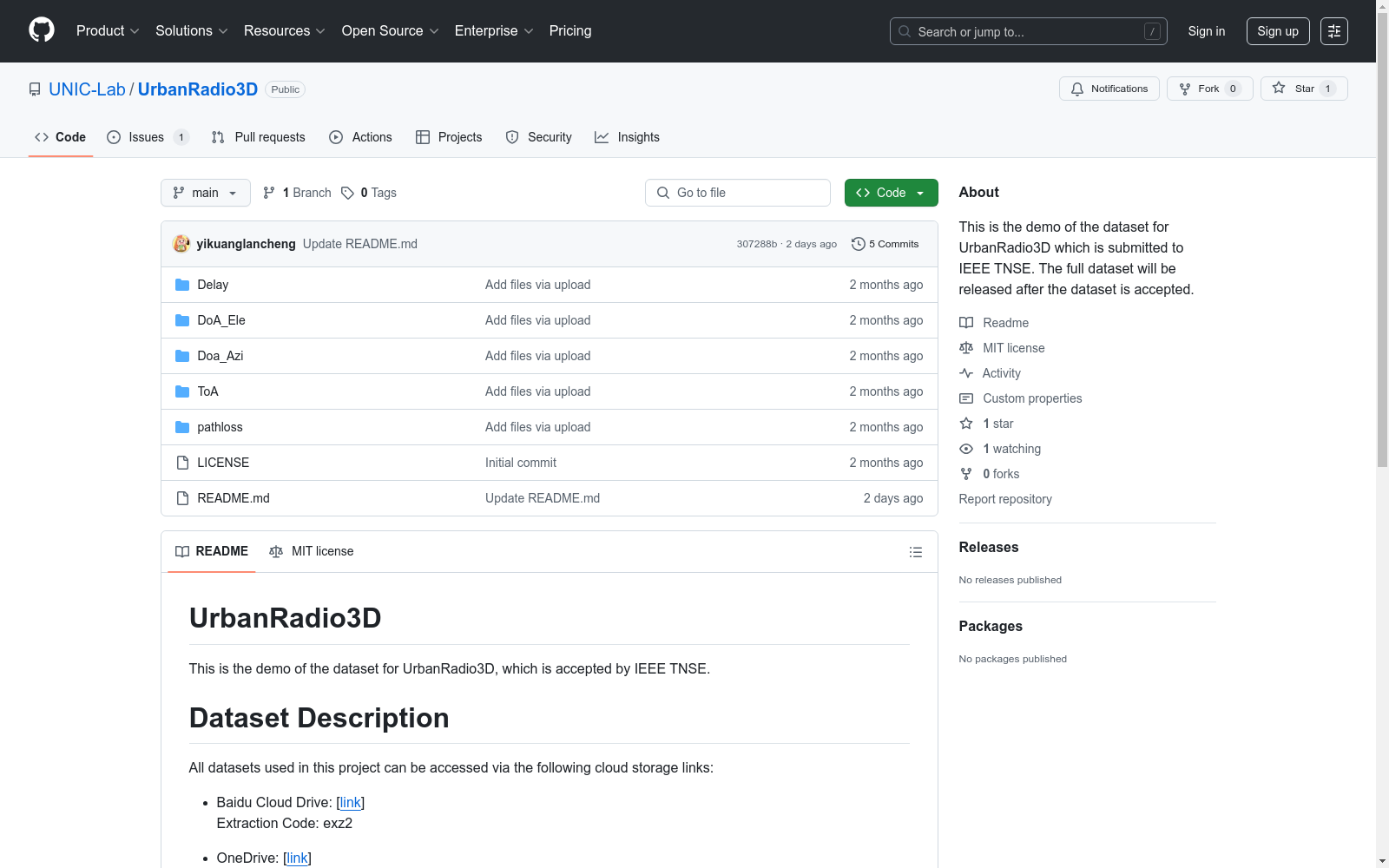Open the Baidu Cloud Drive link
This screenshot has height=868, width=1389.
(351, 802)
